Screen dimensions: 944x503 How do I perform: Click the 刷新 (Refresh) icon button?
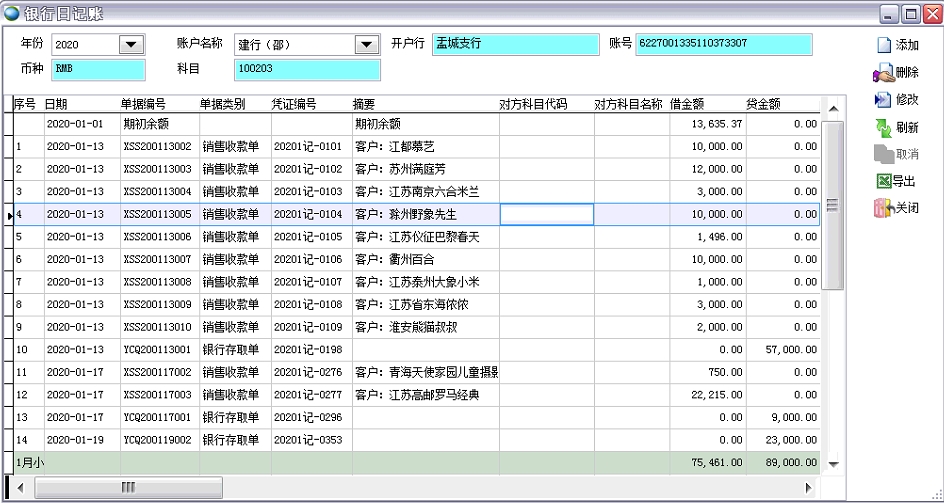(883, 127)
